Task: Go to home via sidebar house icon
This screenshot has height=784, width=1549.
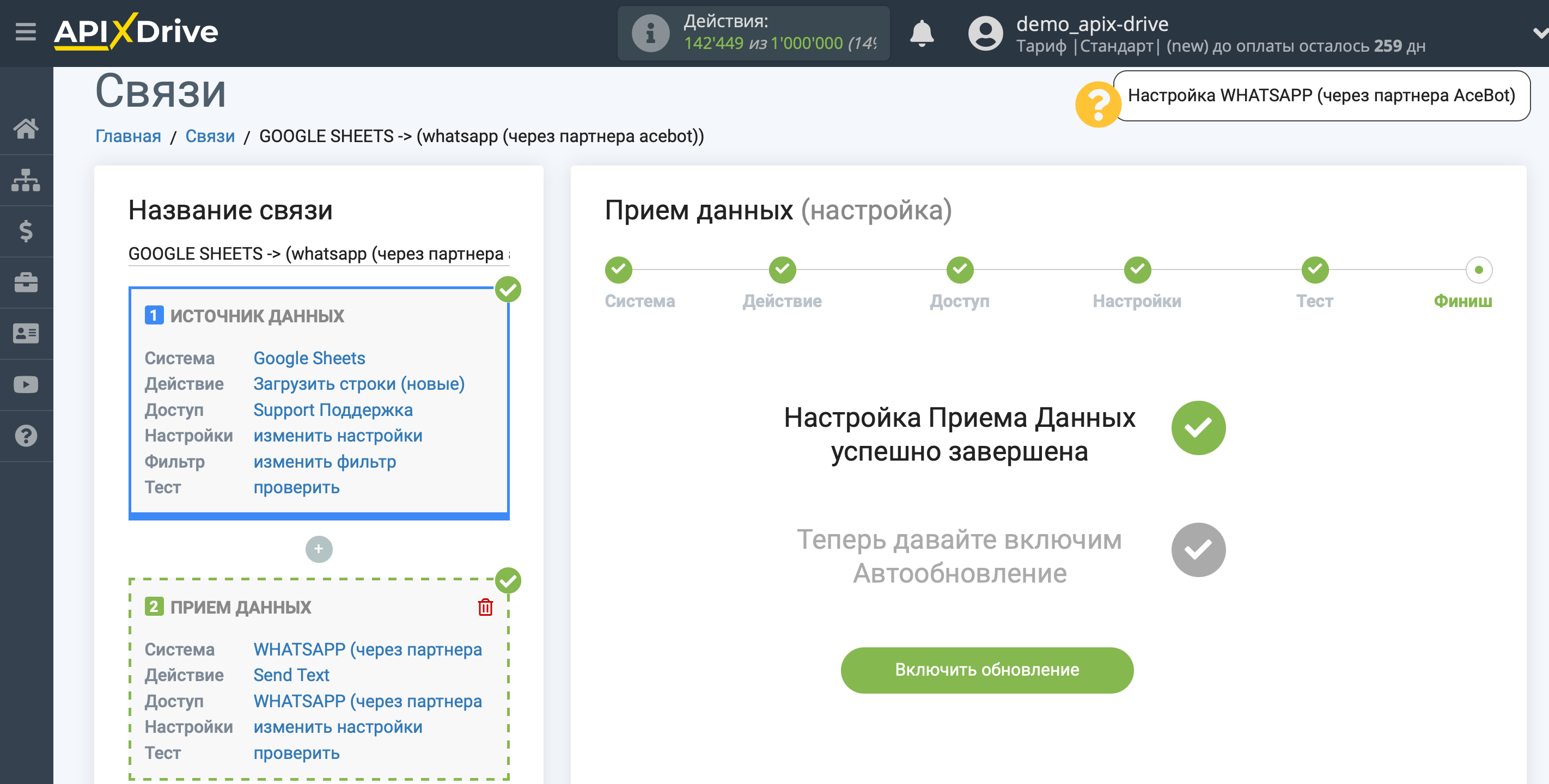Action: (26, 128)
